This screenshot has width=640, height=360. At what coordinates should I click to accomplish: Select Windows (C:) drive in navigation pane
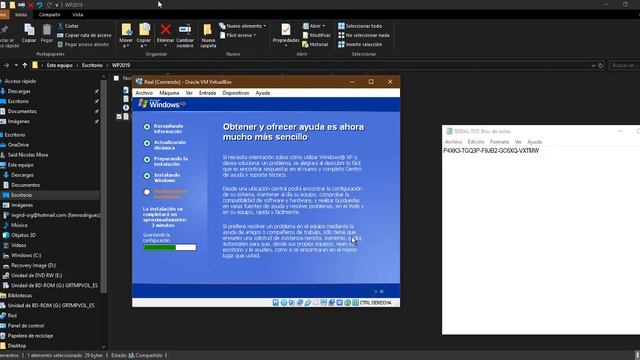(26, 256)
